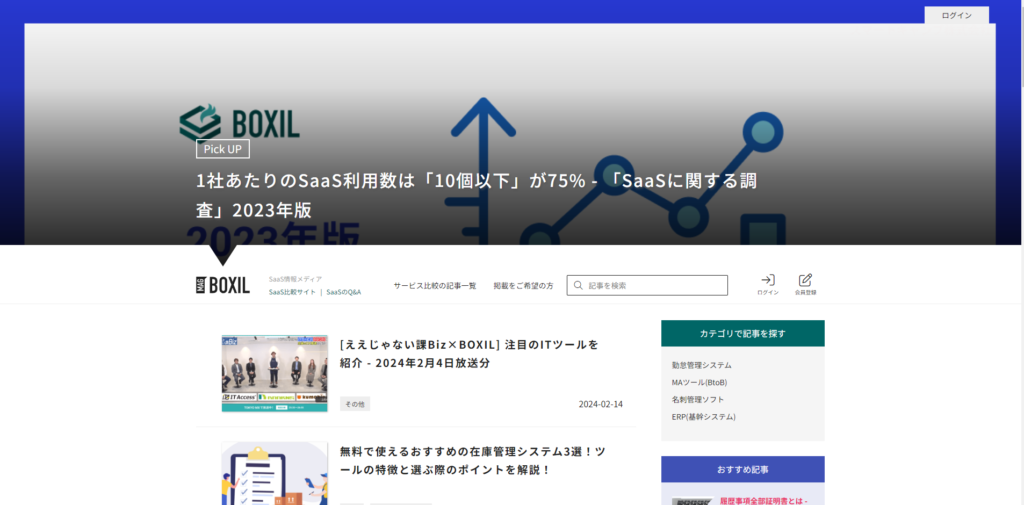1024x505 pixels.
Task: Open the ええじゃない課Biz×BOXIL article thumbnail
Action: [274, 373]
